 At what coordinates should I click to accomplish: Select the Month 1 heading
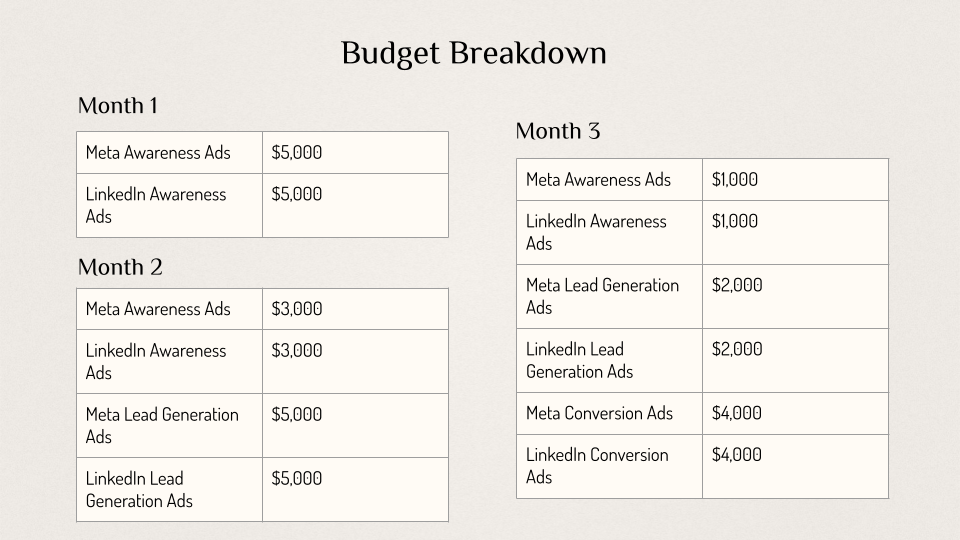point(118,106)
